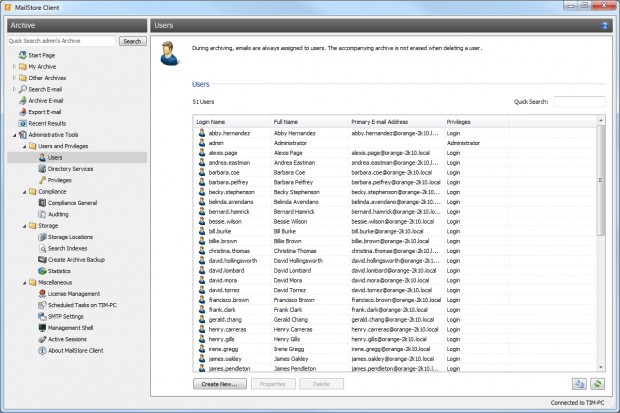
Task: Open the Directory Services icon
Action: (42, 169)
